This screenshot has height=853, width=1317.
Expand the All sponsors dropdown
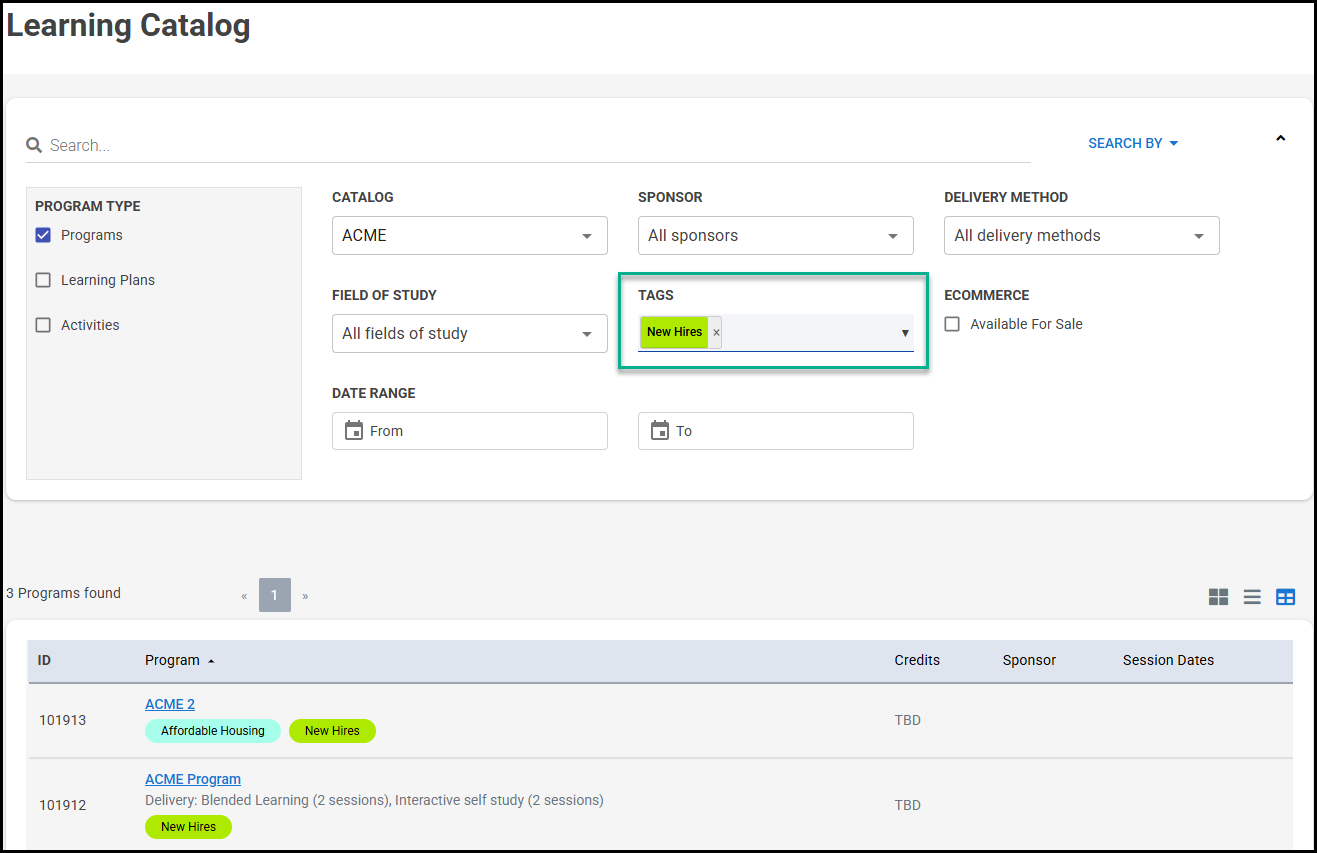(x=775, y=236)
